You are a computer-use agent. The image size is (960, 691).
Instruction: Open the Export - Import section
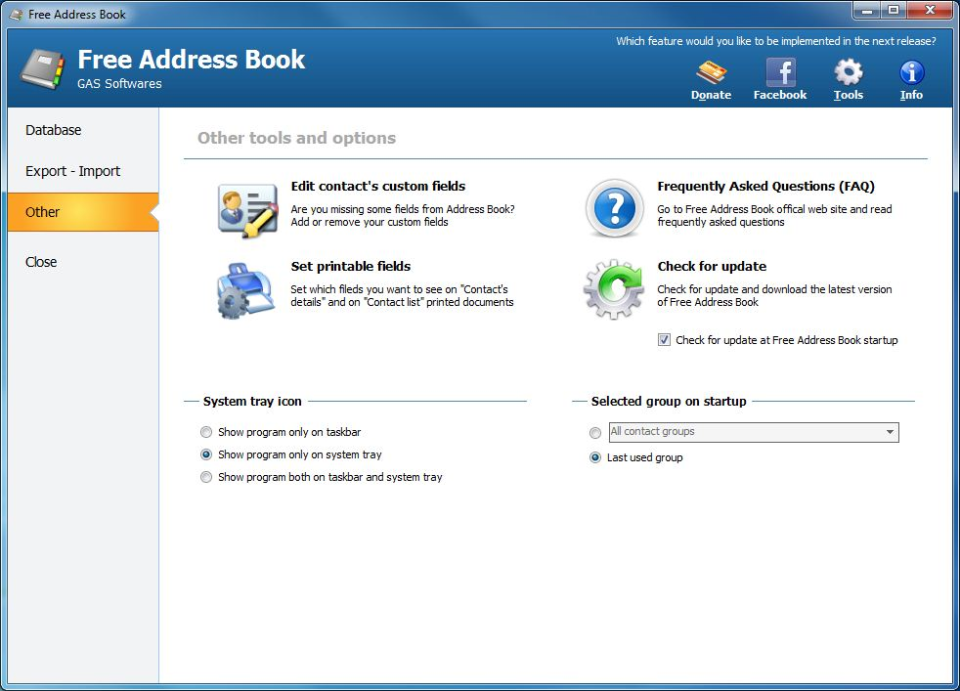72,171
